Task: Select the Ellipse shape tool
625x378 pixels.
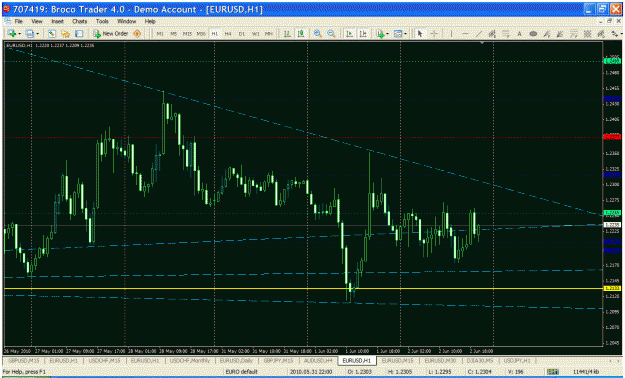Action: tap(533, 34)
